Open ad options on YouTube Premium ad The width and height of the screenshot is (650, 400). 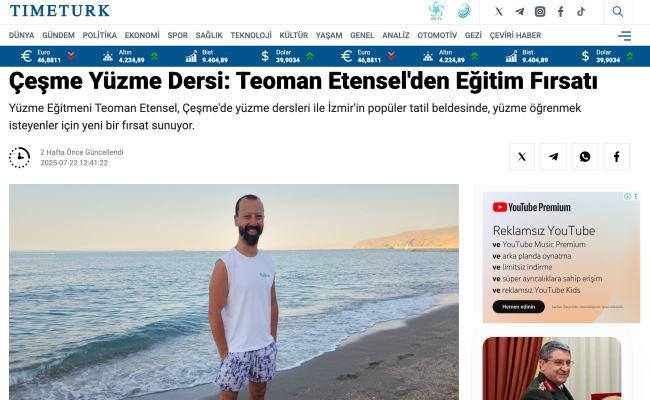(x=635, y=196)
